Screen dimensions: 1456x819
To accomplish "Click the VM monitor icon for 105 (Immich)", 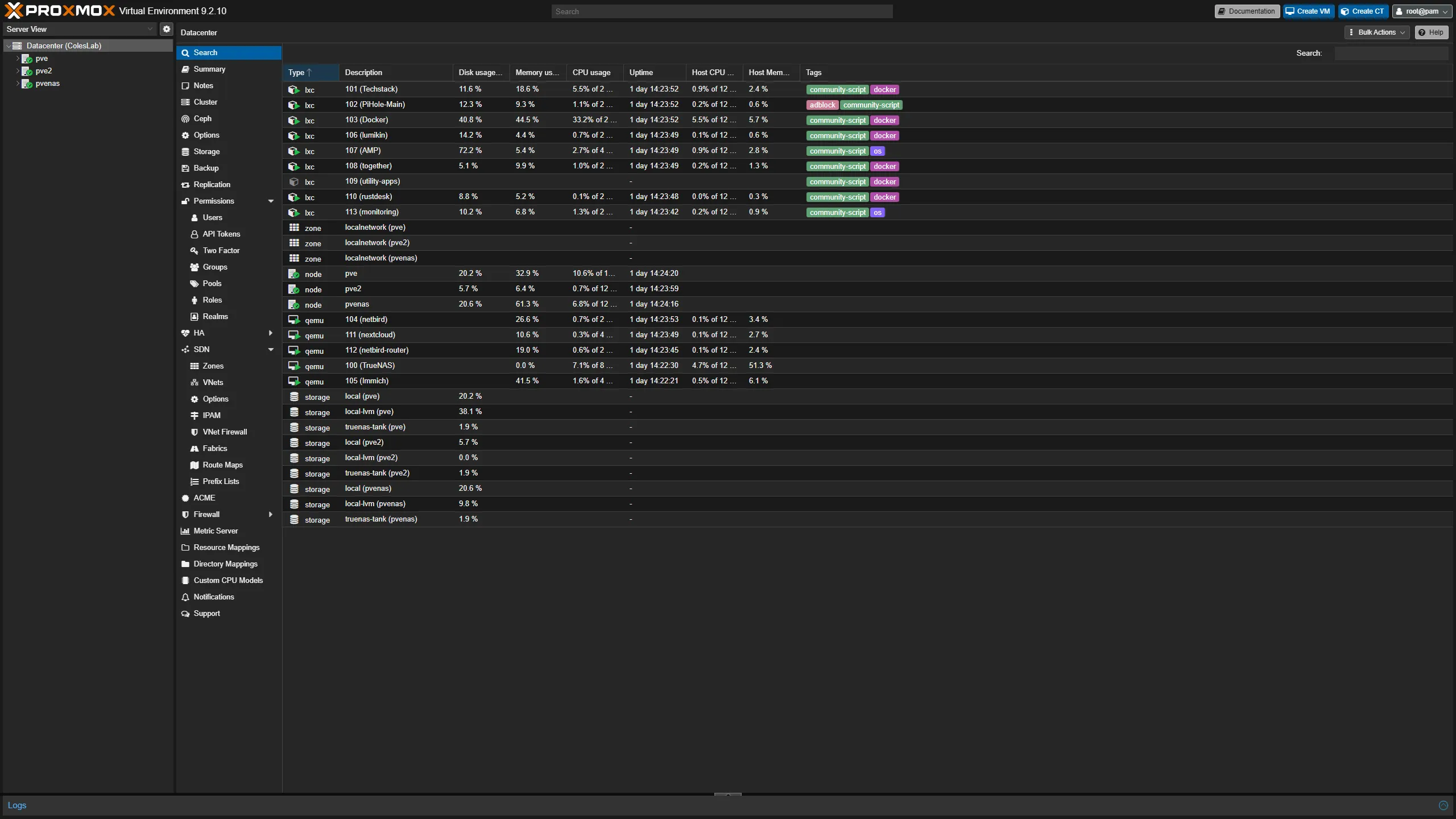I will [x=293, y=381].
